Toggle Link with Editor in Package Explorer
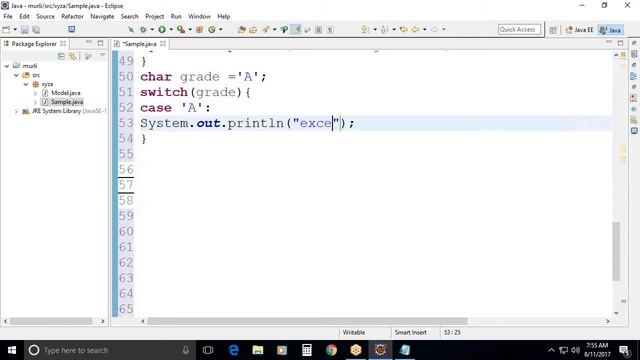Image resolution: width=640 pixels, height=360 pixels. pos(73,56)
